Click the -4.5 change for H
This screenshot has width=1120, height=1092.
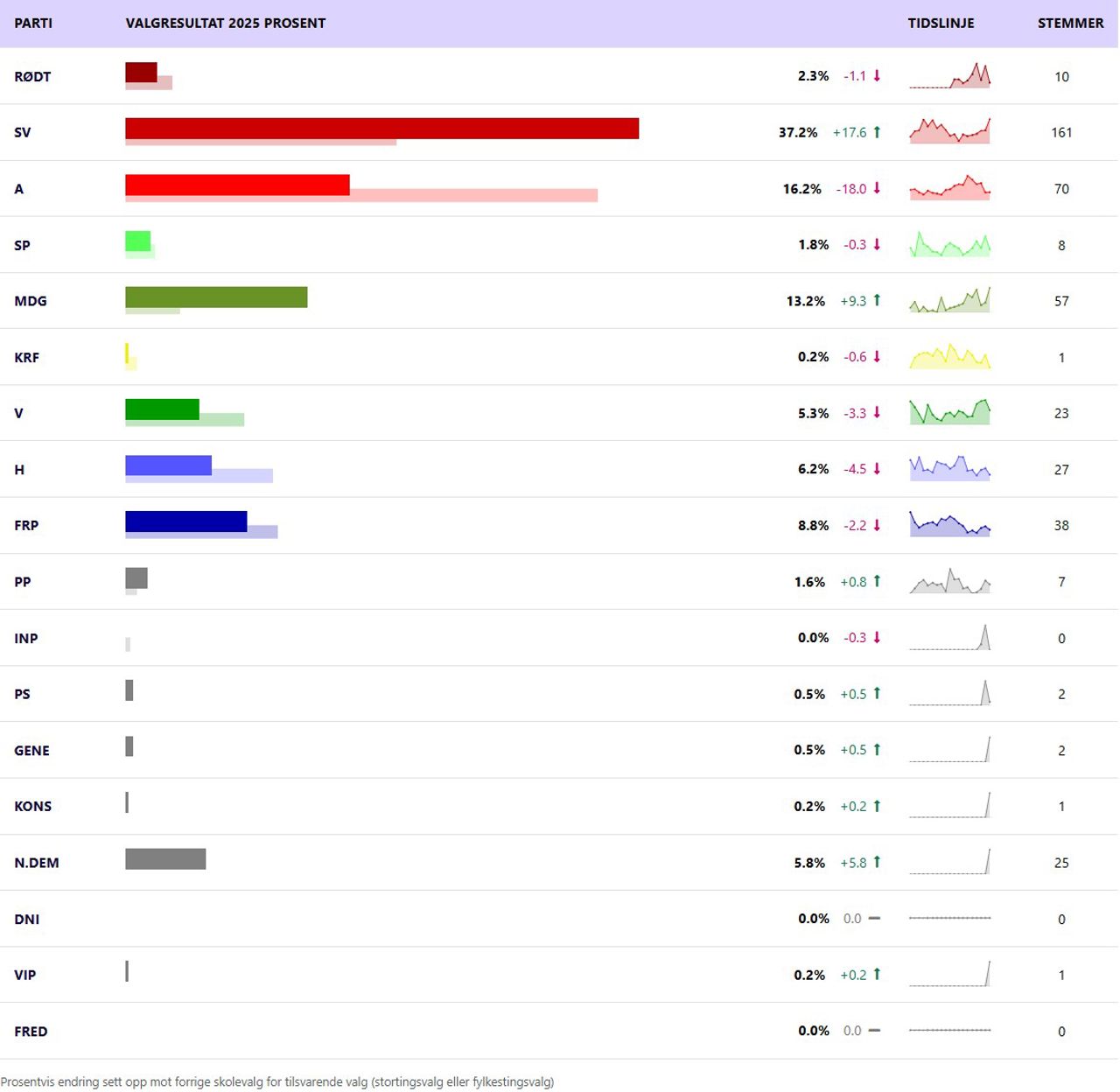point(855,469)
